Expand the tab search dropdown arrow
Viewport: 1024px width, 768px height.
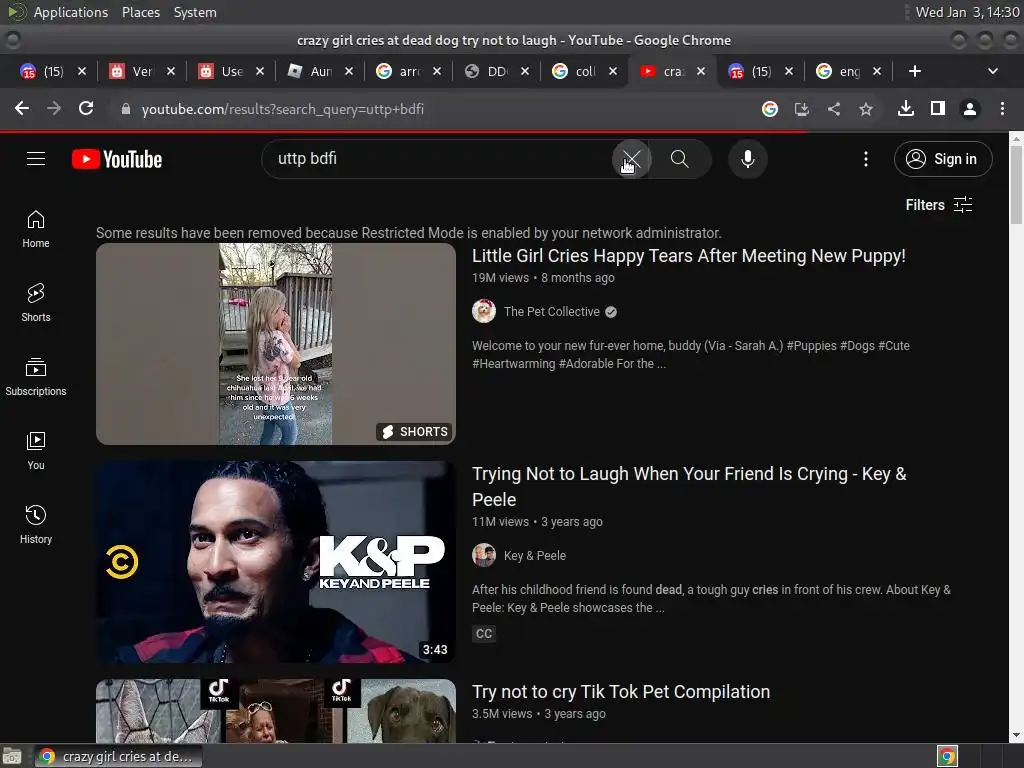tap(993, 71)
